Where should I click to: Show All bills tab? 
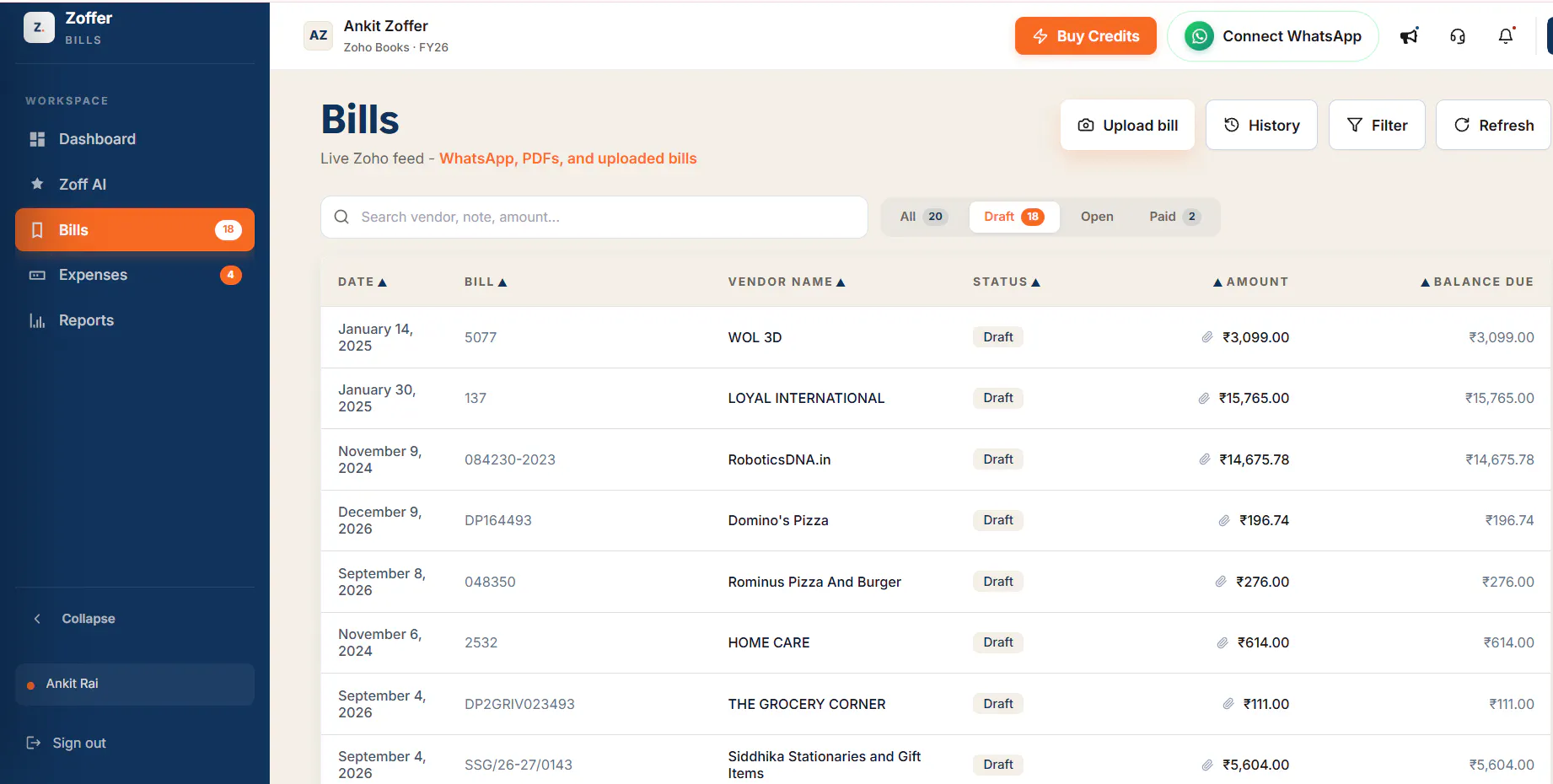pyautogui.click(x=924, y=217)
